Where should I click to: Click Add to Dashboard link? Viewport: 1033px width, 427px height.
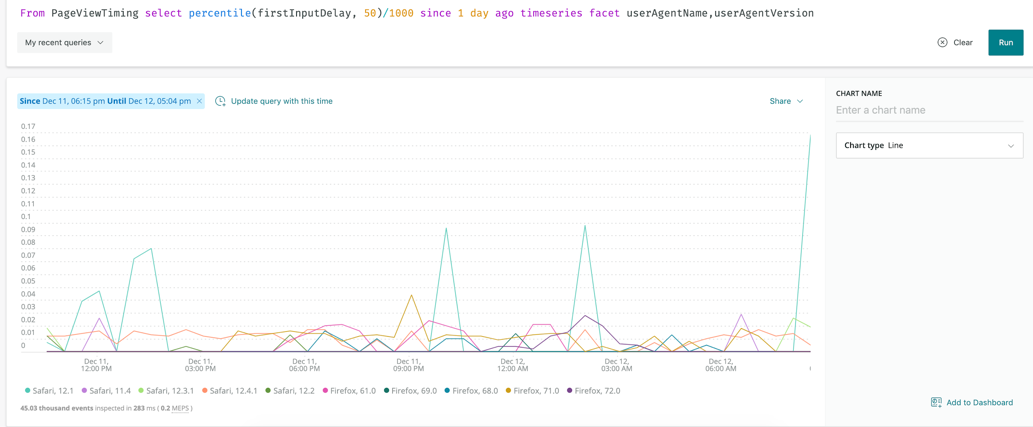[x=979, y=402]
